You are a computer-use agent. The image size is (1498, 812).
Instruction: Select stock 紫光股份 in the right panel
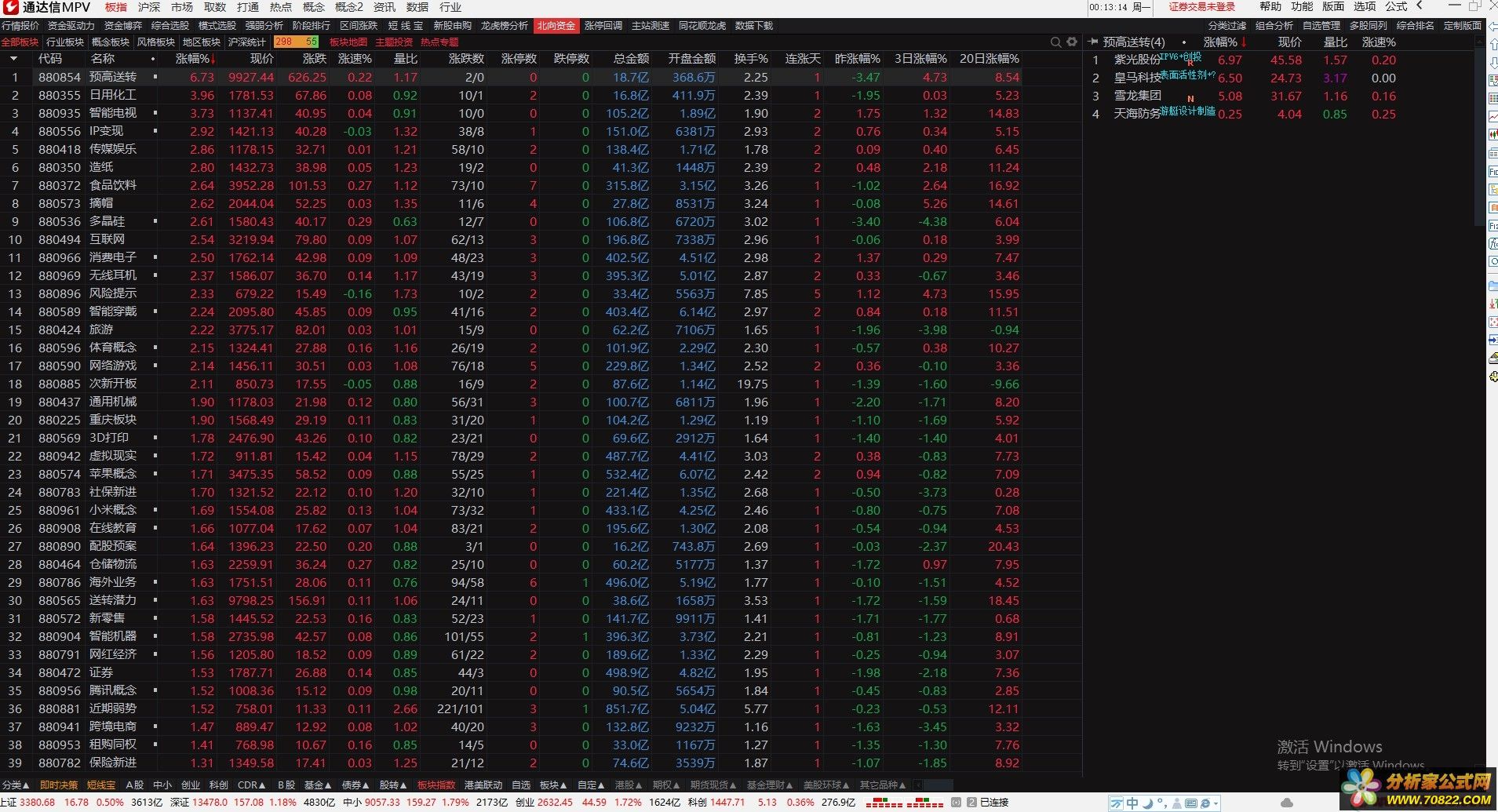pyautogui.click(x=1137, y=60)
